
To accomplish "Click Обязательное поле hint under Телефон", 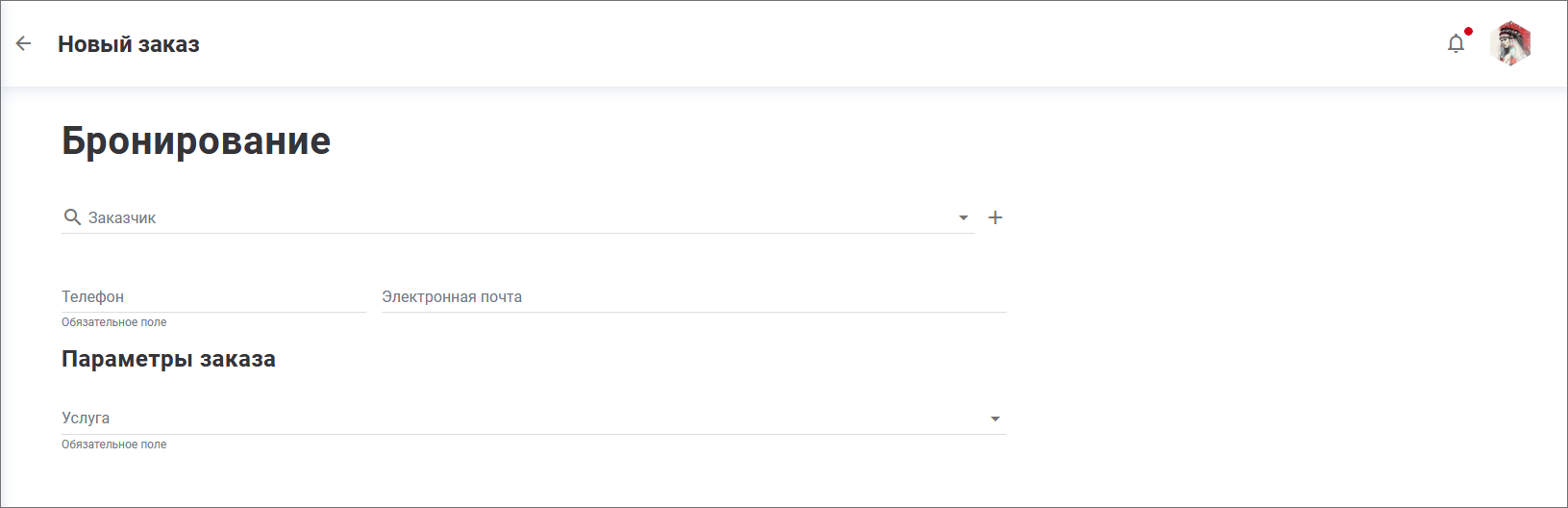I will 114,322.
